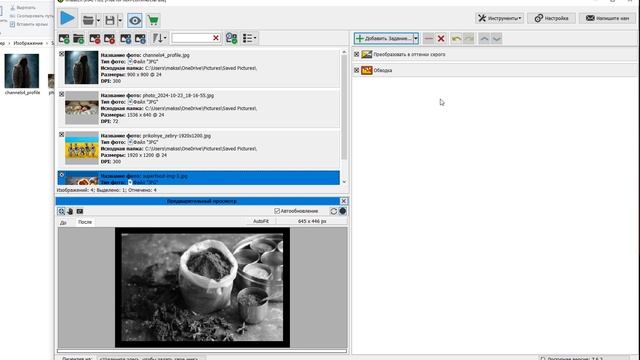Select the Обводка task icon

pyautogui.click(x=367, y=70)
